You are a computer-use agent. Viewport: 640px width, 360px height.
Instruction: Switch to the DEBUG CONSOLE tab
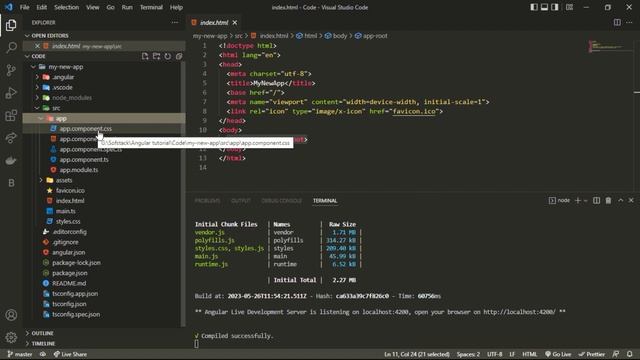282,201
